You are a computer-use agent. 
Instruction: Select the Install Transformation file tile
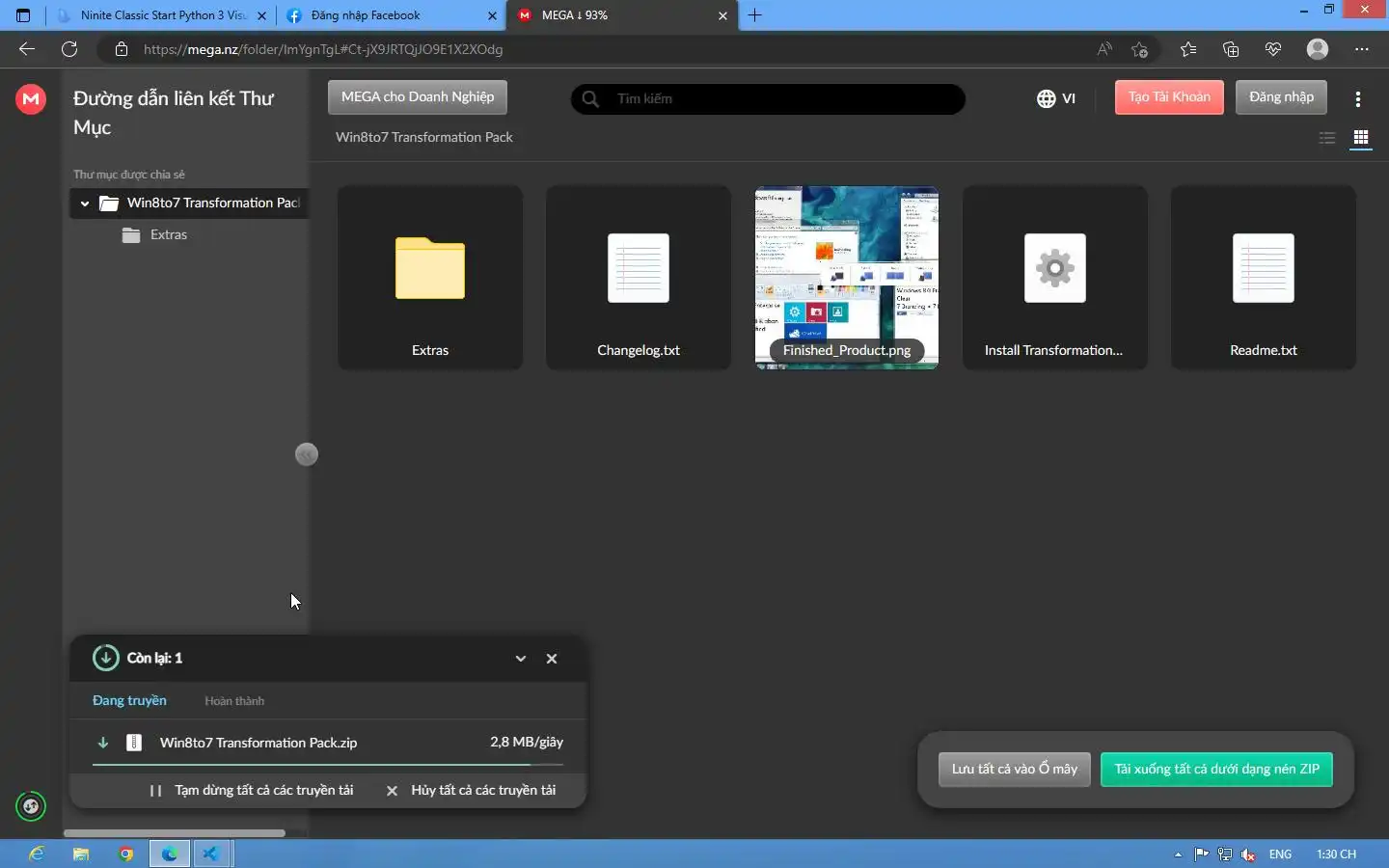(1055, 278)
